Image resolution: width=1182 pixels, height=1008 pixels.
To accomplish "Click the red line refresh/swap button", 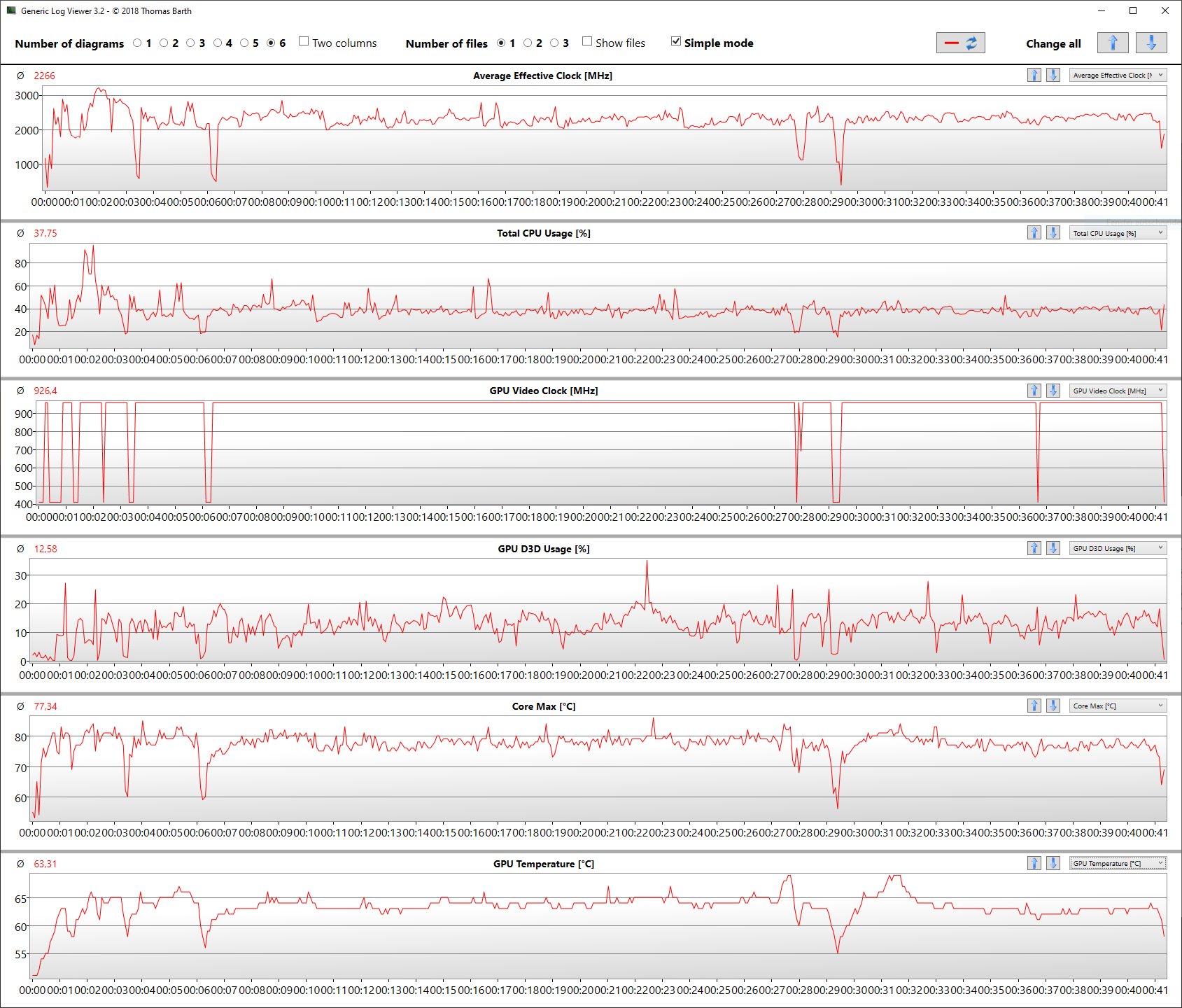I will pyautogui.click(x=960, y=43).
